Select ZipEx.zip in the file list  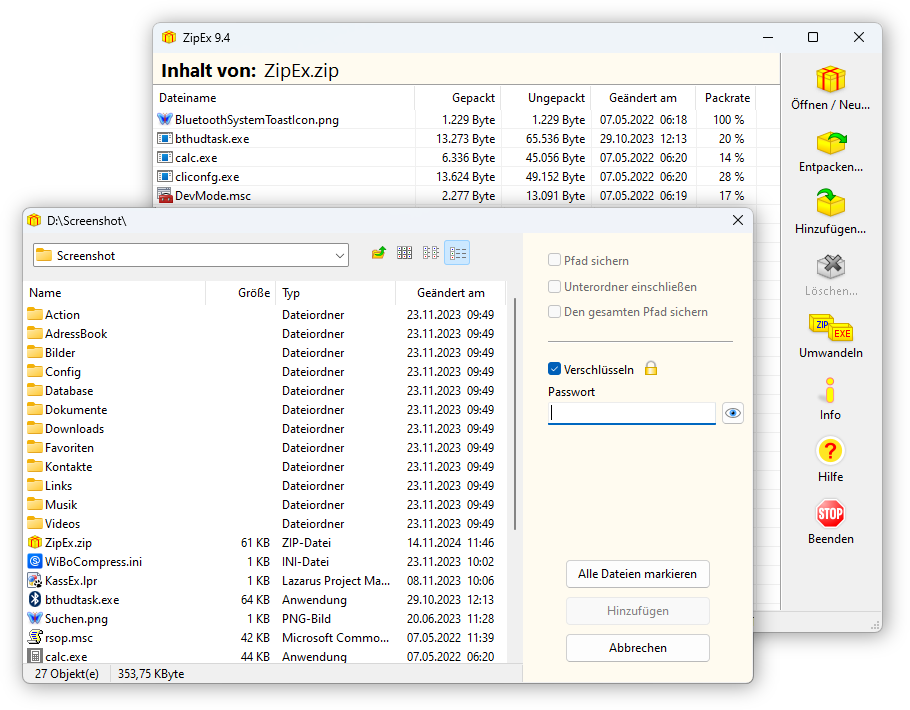(x=68, y=543)
